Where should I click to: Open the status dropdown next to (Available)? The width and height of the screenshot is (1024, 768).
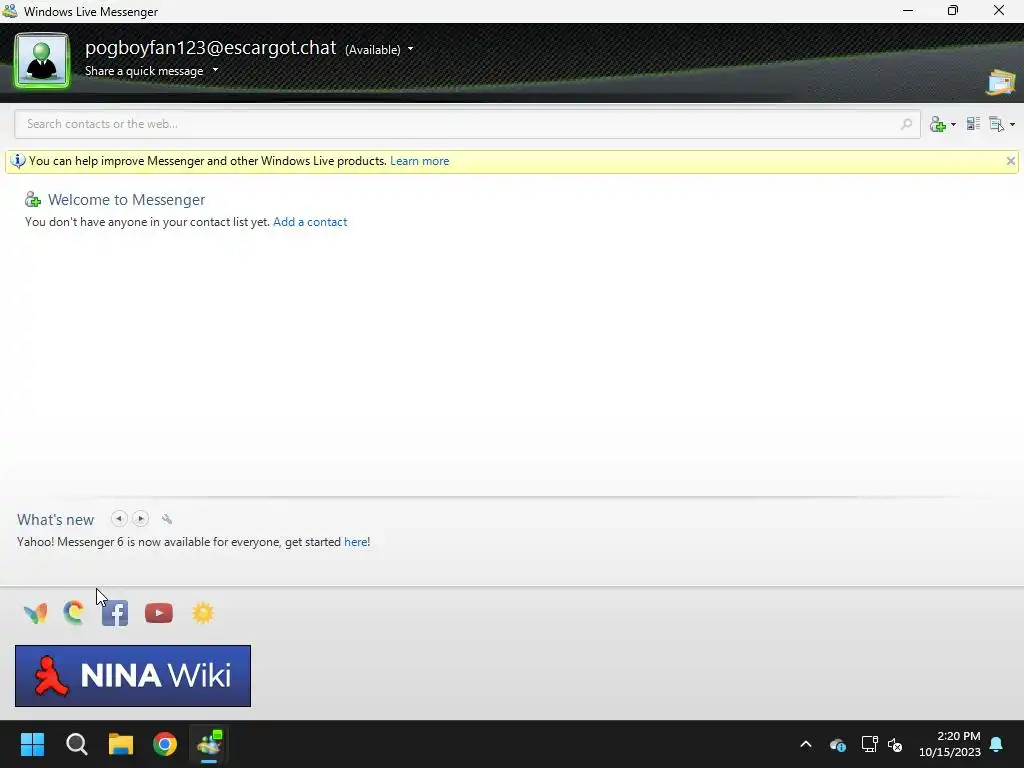pos(410,49)
